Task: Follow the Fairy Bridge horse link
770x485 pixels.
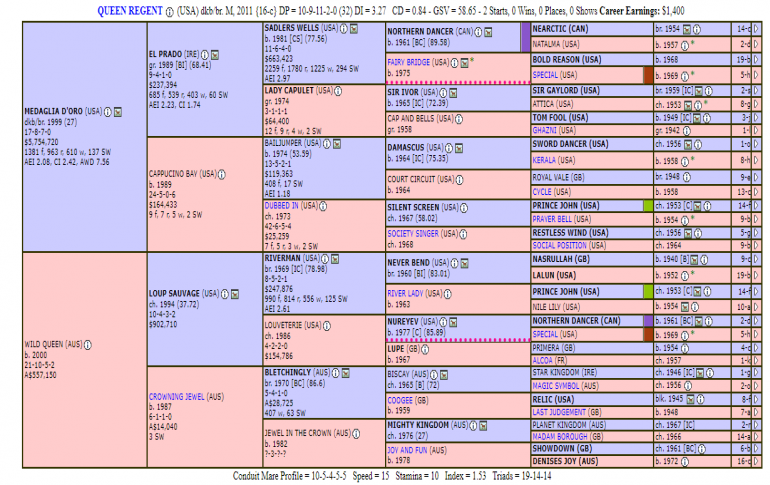Action: click(x=409, y=62)
